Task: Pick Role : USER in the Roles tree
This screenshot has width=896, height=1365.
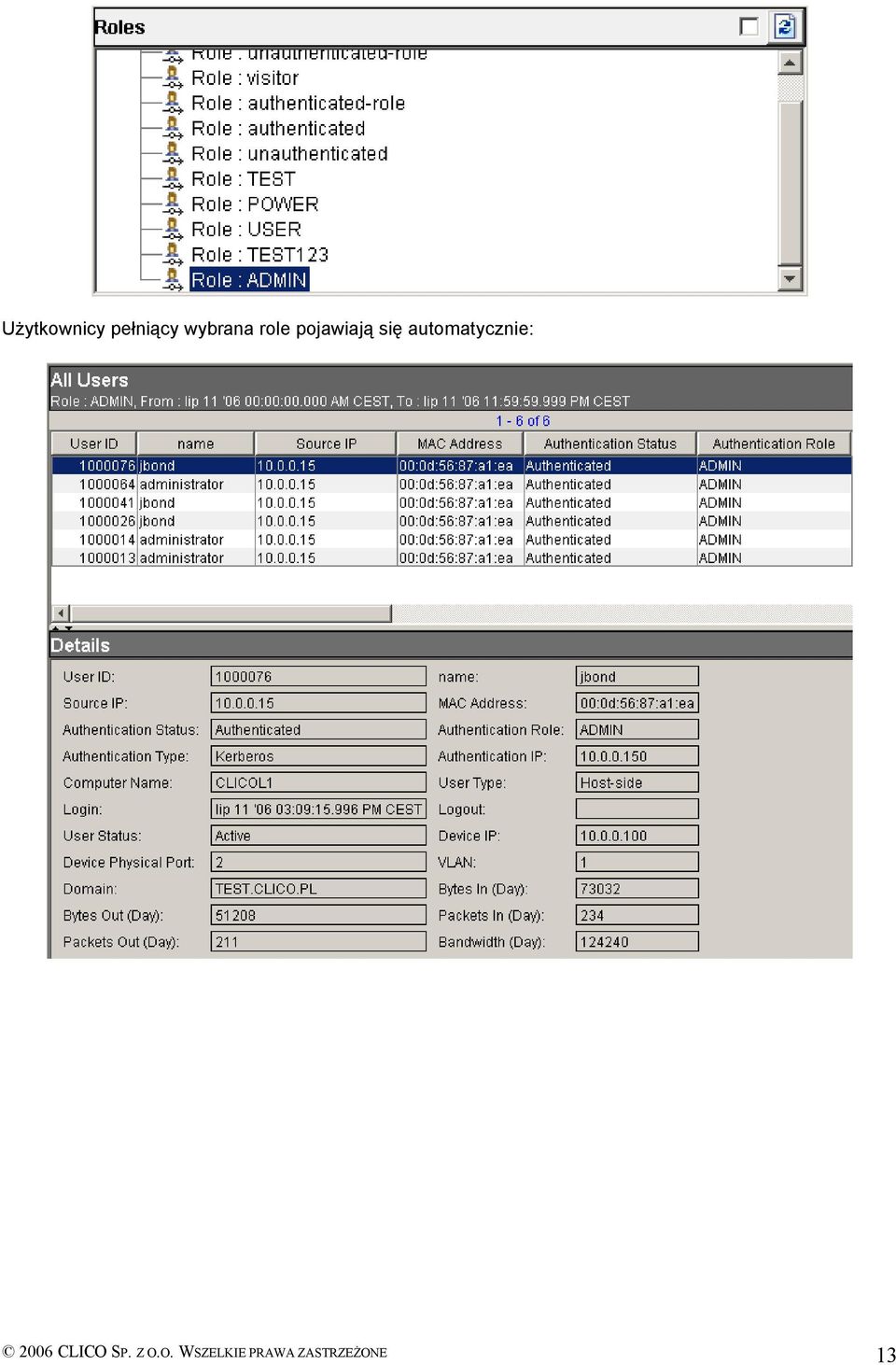Action: click(x=246, y=230)
